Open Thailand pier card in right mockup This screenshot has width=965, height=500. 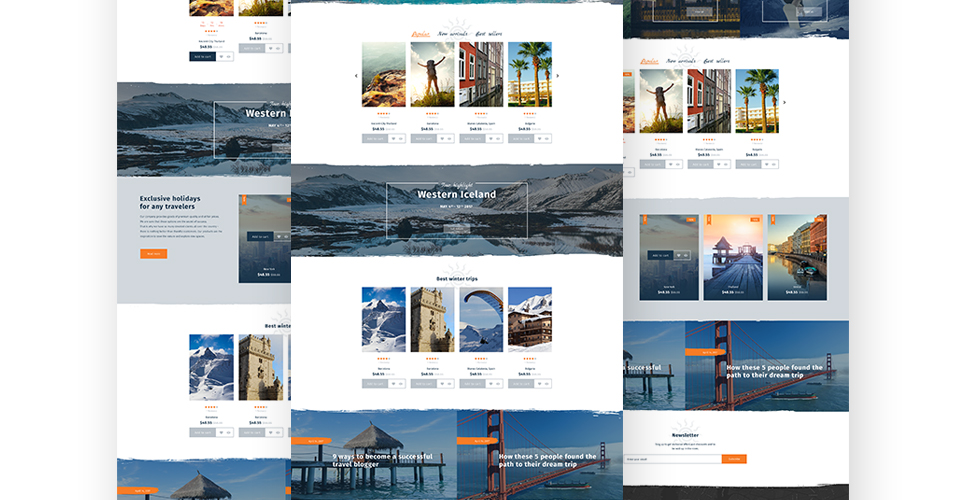click(x=733, y=257)
